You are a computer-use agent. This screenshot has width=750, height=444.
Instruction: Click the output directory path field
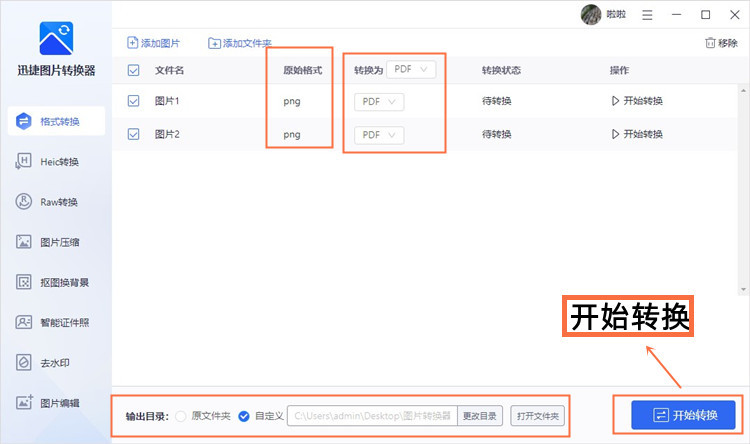click(x=372, y=416)
